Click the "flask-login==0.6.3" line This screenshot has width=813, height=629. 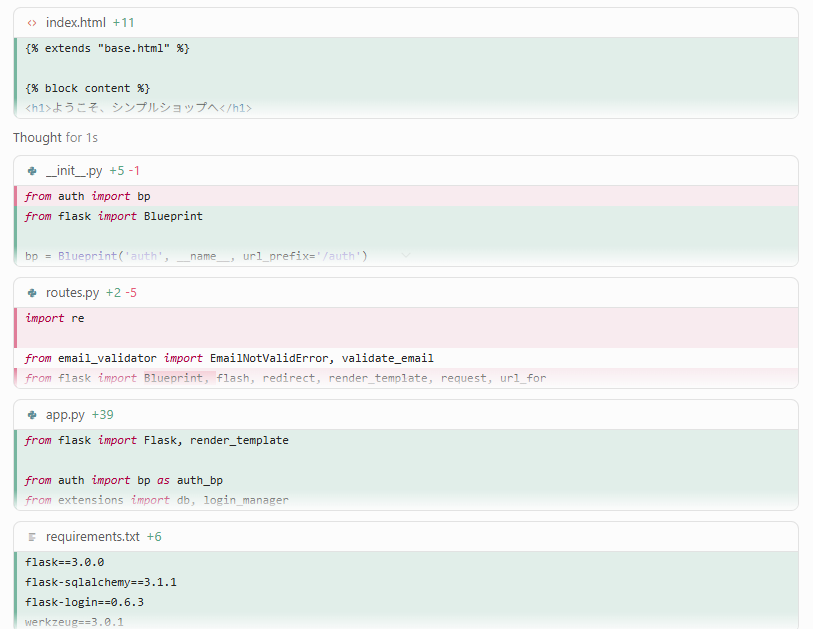tap(407, 602)
